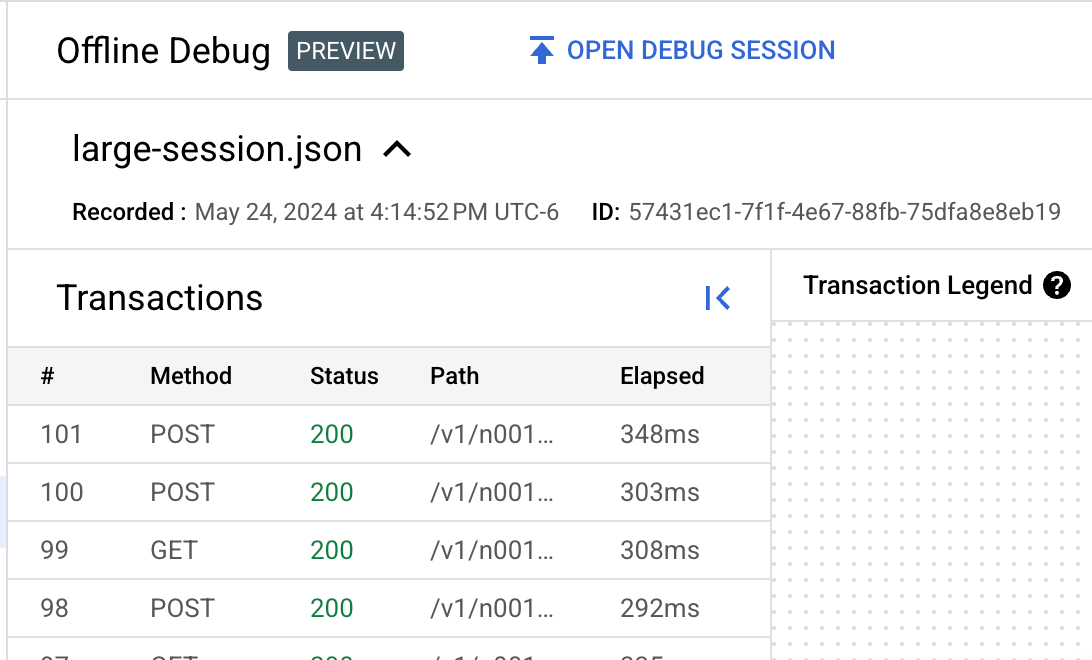The height and width of the screenshot is (660, 1092).
Task: Select transaction 98 POST method cell
Action: (182, 608)
